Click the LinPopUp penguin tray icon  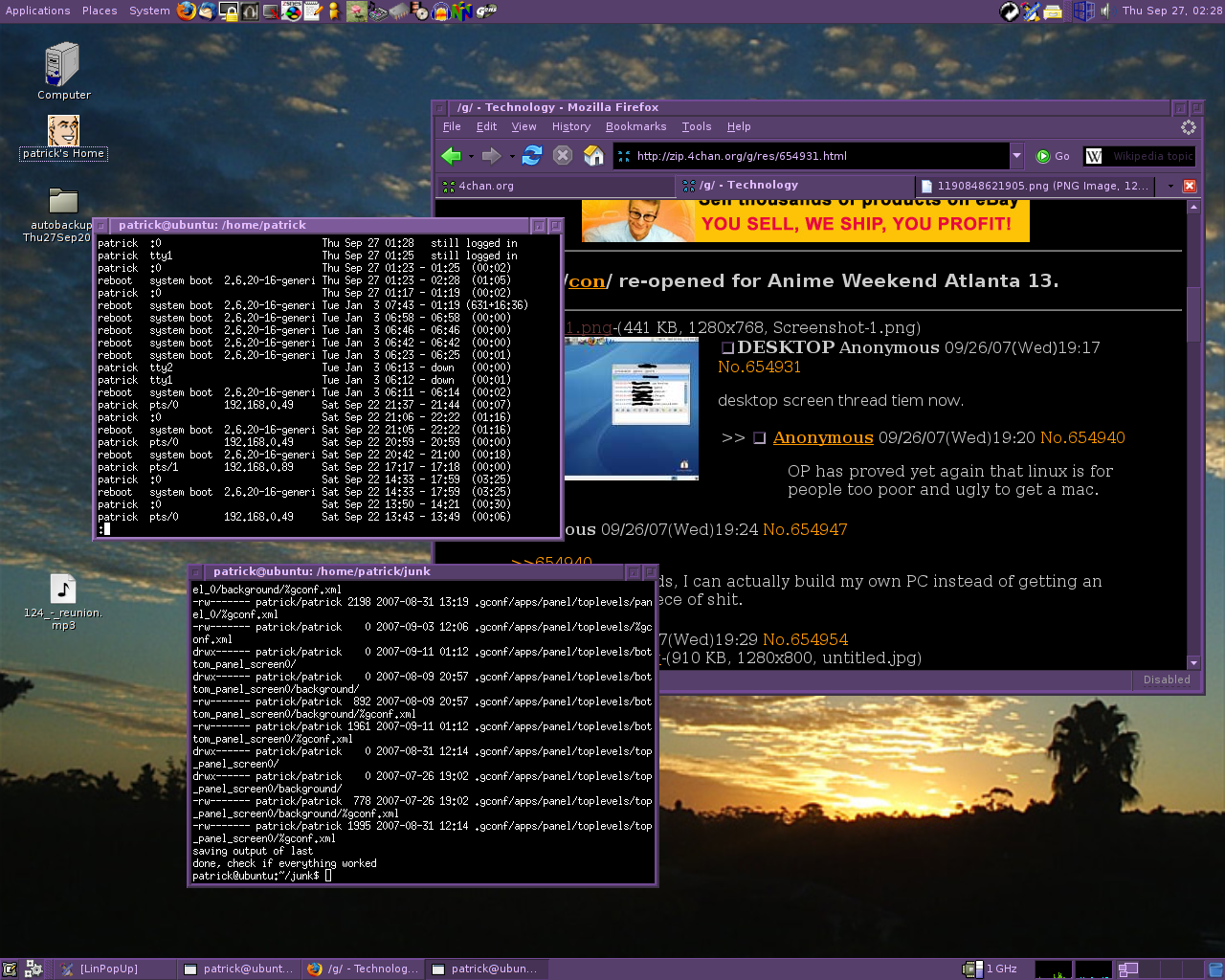point(1031,11)
